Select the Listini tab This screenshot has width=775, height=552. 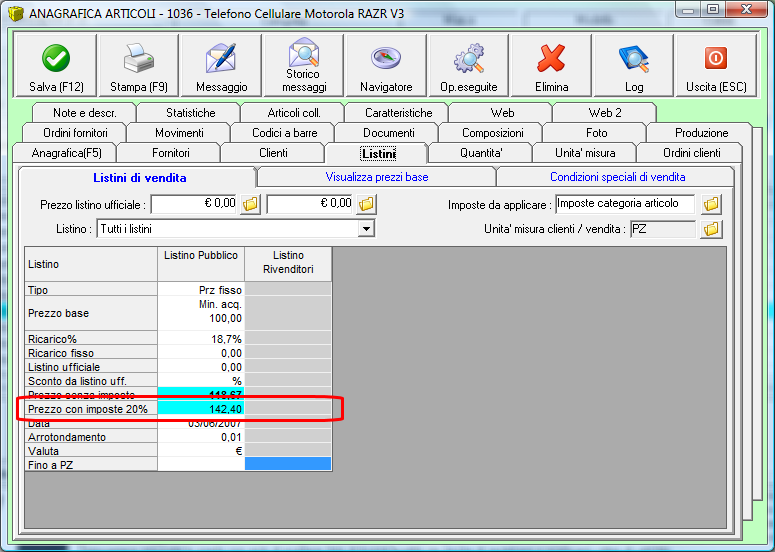[378, 154]
